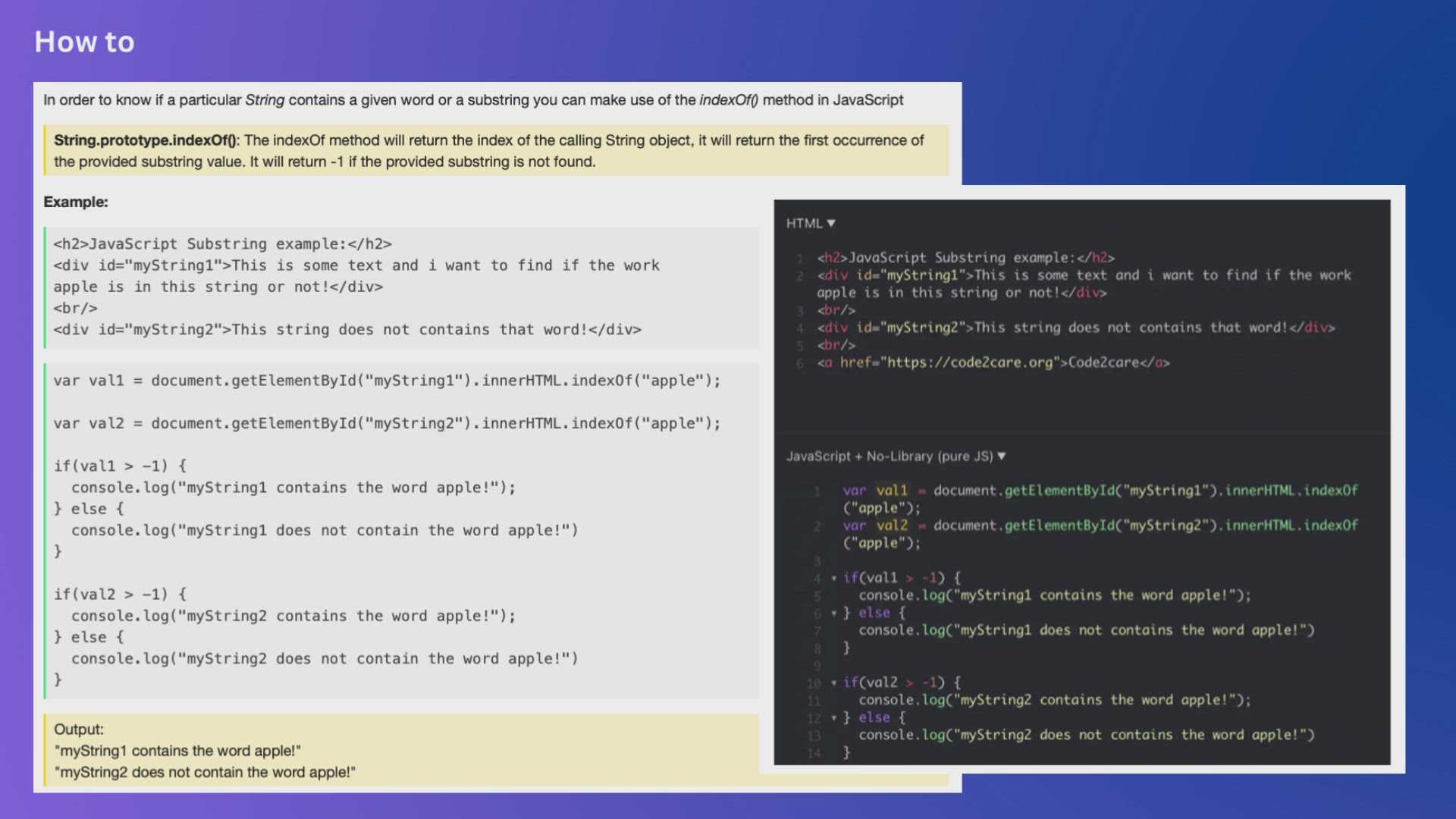Click JS editor line 2 "var val2"
Viewport: 1456px width, 819px height.
click(1100, 534)
